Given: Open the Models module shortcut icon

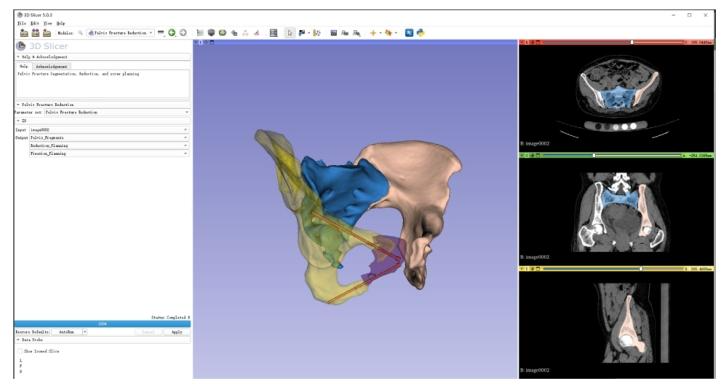Looking at the screenshot, I should [x=222, y=33].
